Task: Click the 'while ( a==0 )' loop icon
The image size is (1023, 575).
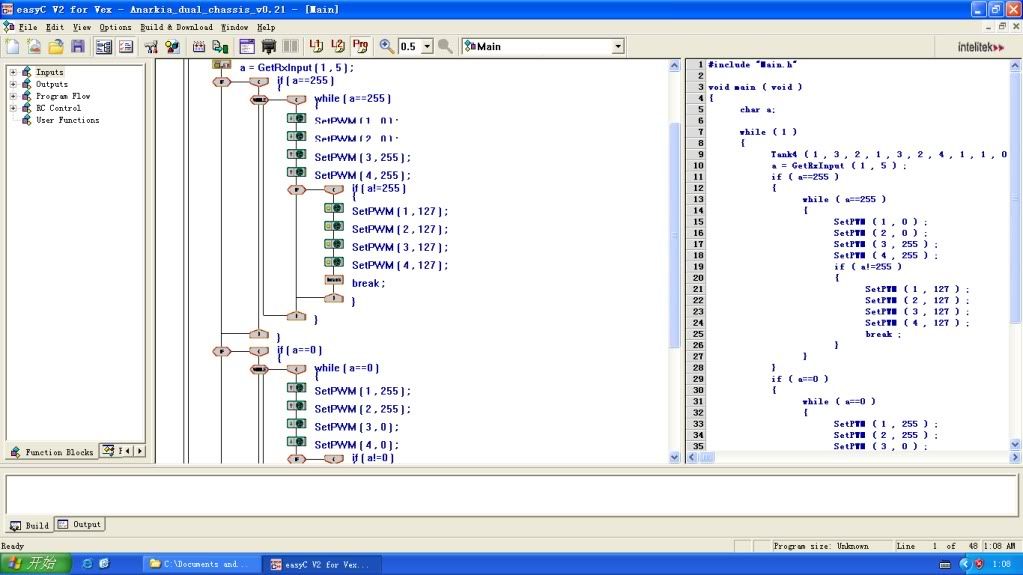Action: click(259, 369)
